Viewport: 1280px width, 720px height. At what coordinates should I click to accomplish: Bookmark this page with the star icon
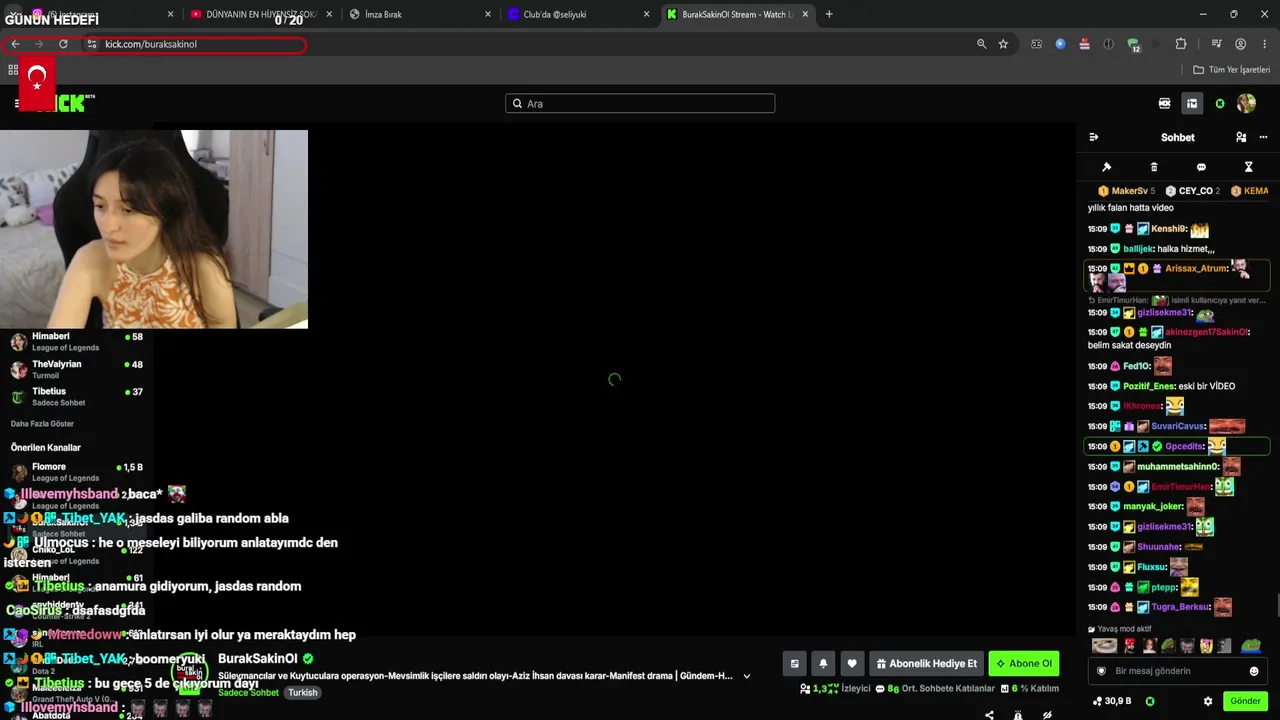(1003, 44)
